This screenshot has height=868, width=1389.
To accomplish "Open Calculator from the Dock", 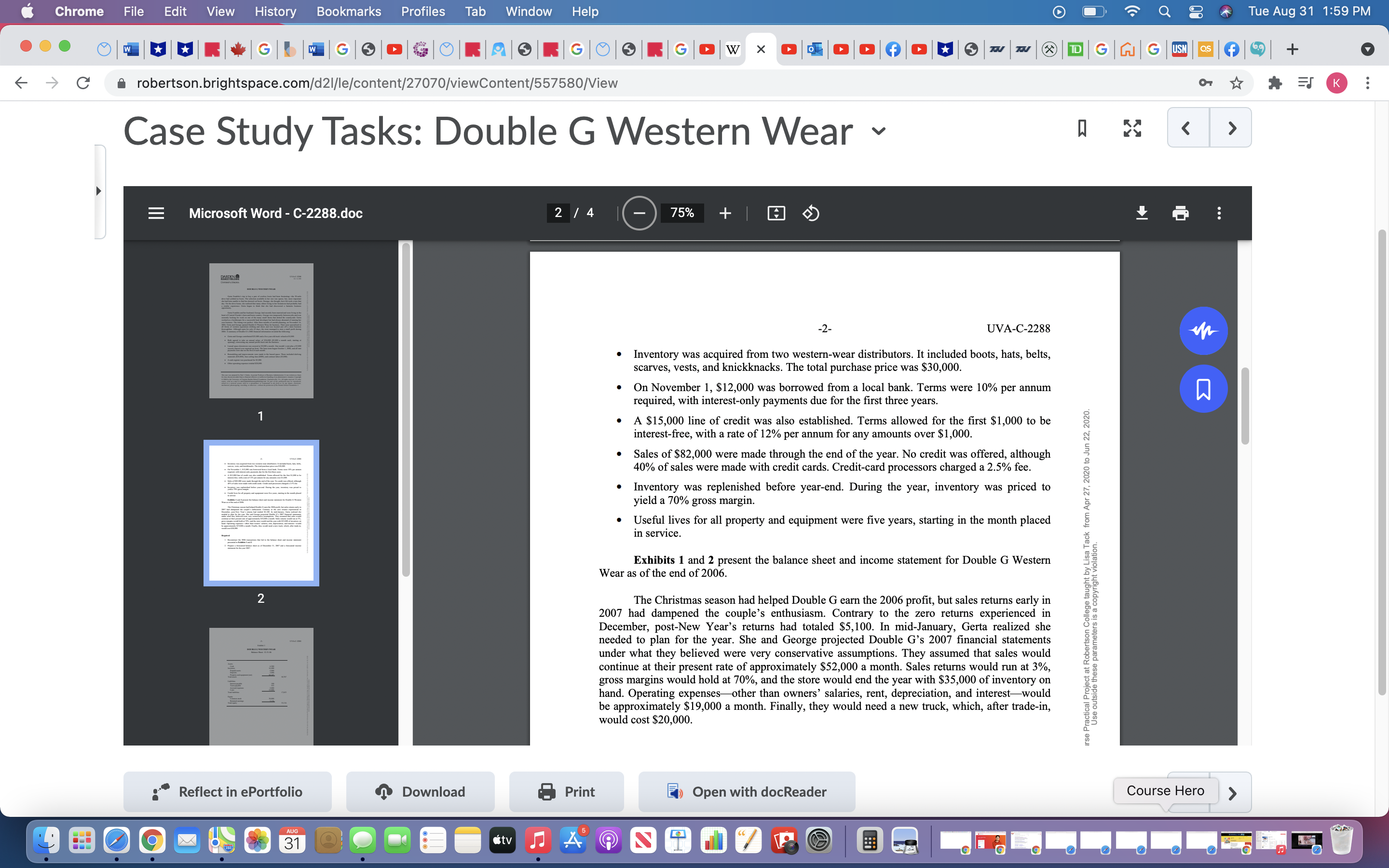I will [x=869, y=841].
